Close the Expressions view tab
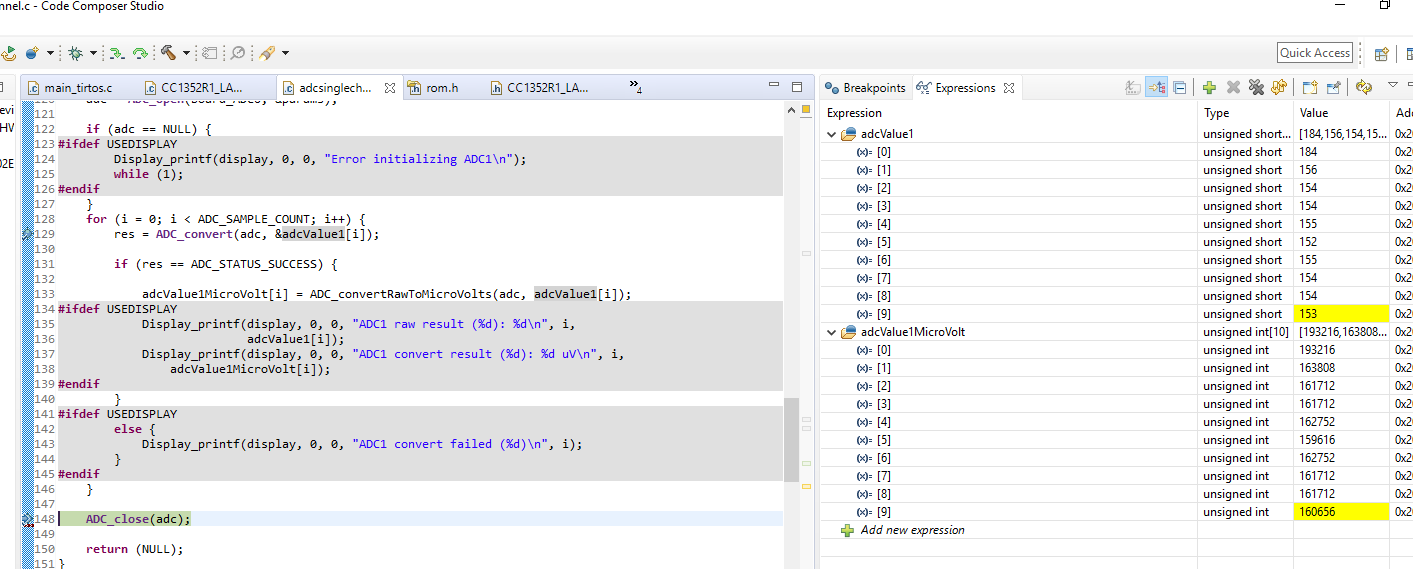 coord(1009,88)
